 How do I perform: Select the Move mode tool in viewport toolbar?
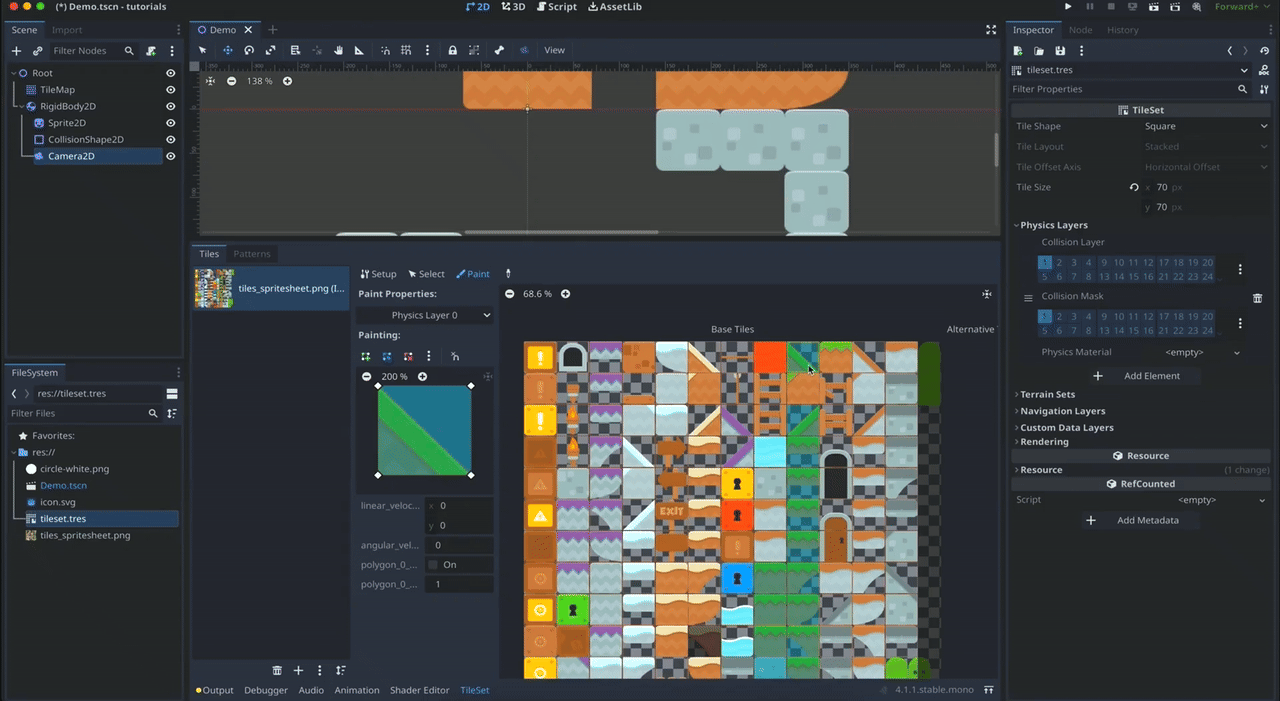click(x=227, y=50)
